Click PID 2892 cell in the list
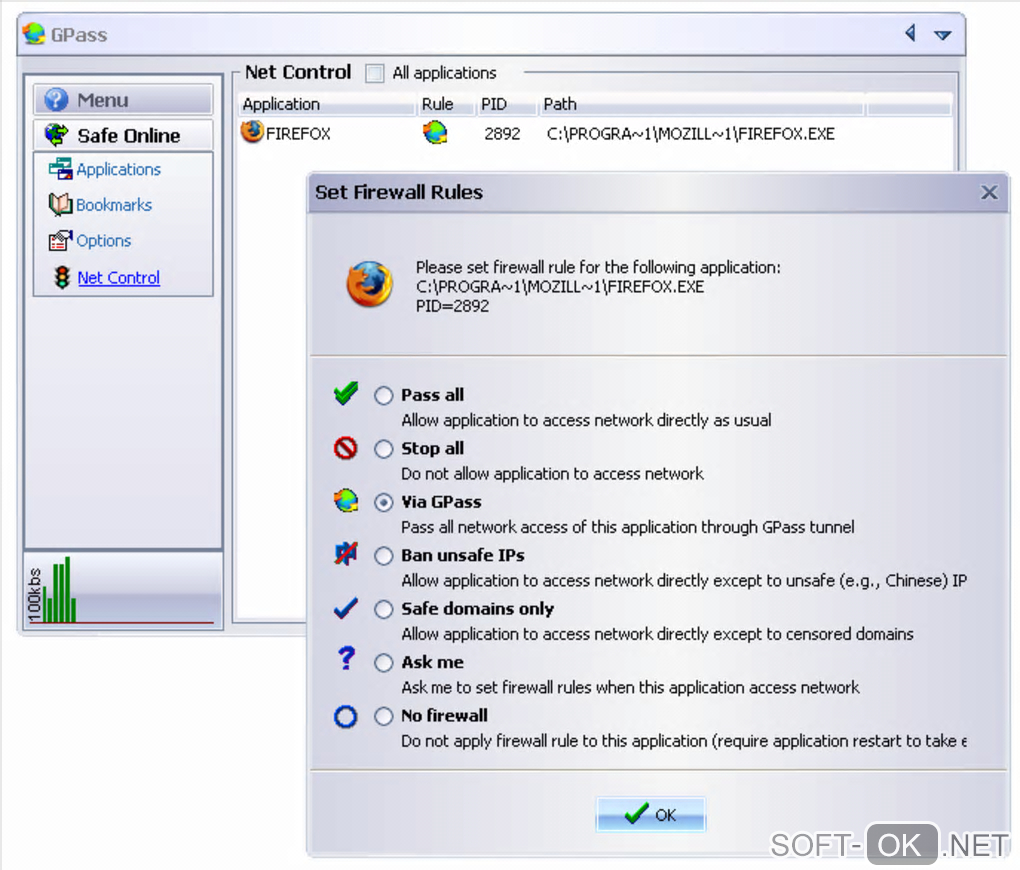Image resolution: width=1020 pixels, height=870 pixels. [502, 134]
